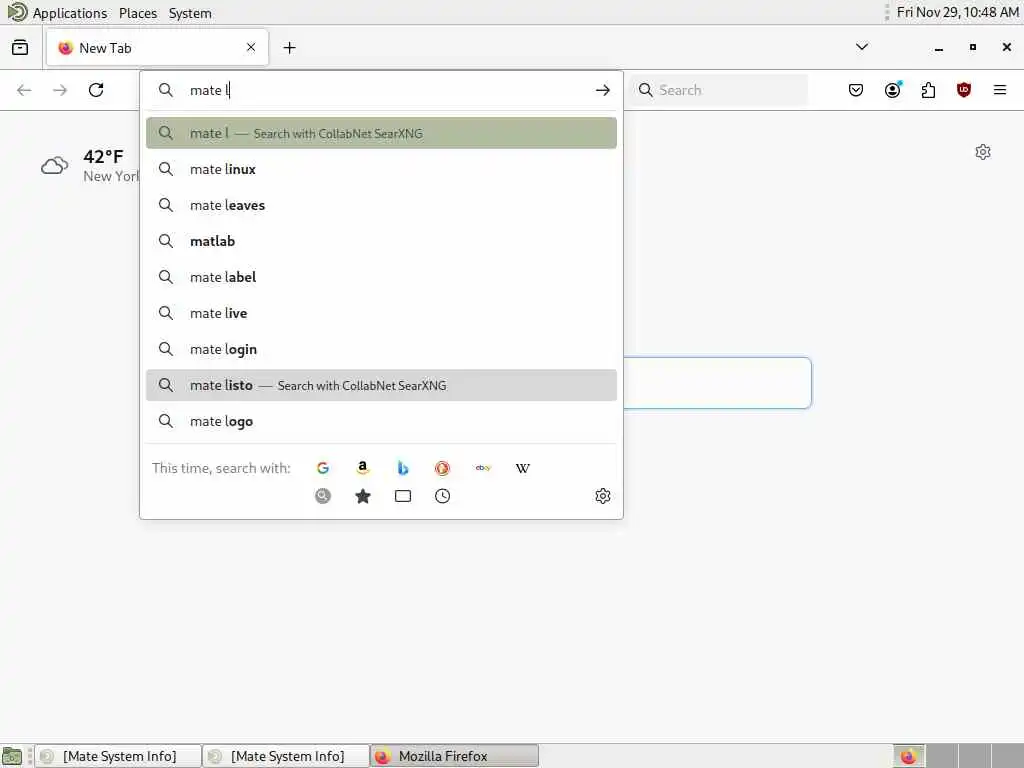Select the New Tab tab

point(157,48)
